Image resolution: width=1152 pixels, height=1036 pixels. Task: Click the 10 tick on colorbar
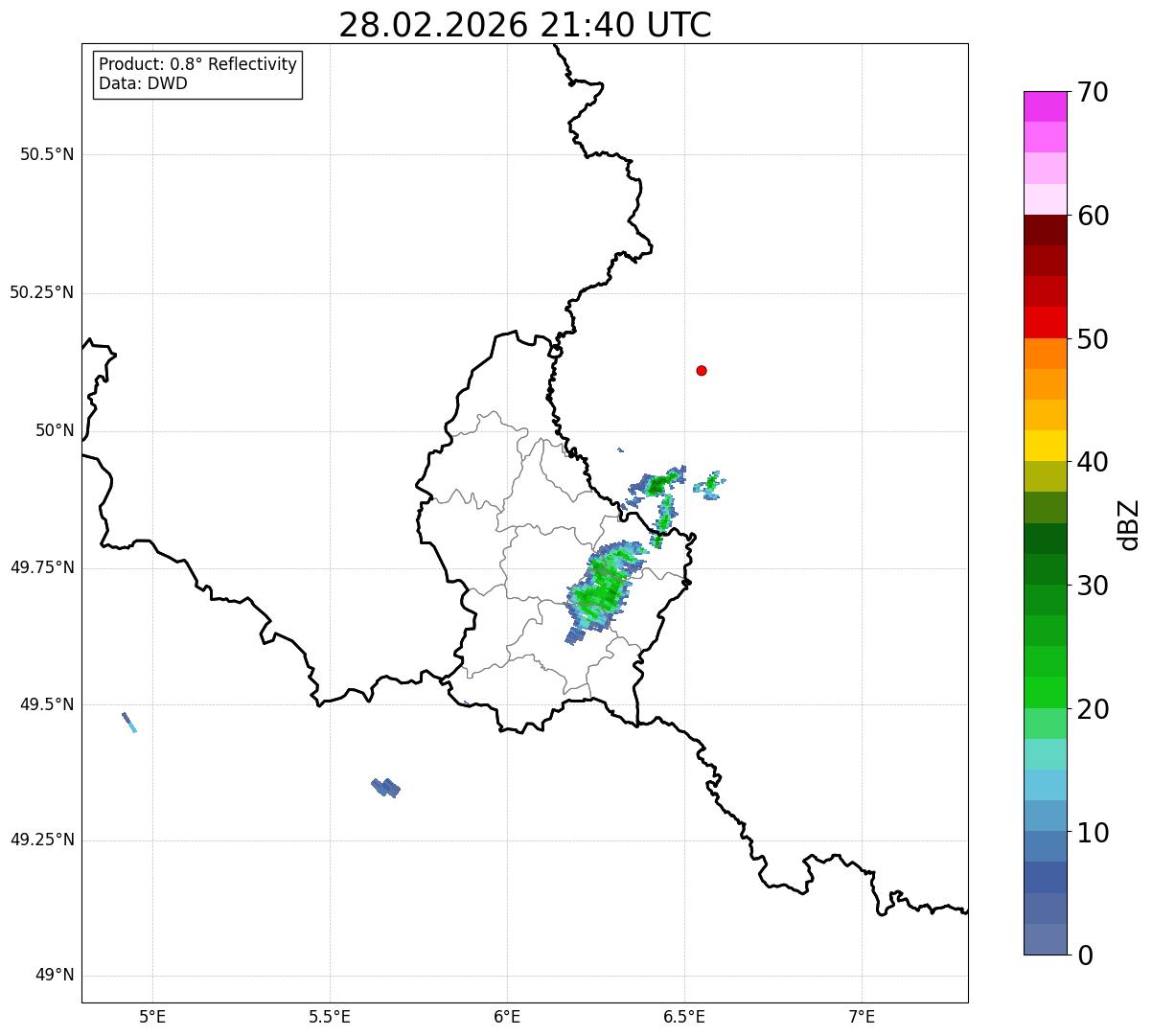(1093, 832)
